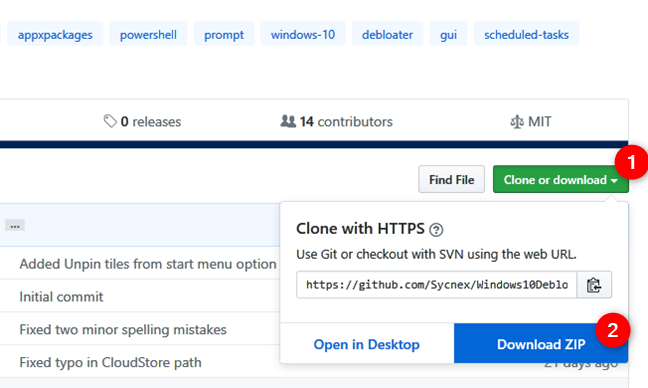Screen dimensions: 648x388
Task: Select the HTTPS clone URL field
Action: tap(436, 285)
